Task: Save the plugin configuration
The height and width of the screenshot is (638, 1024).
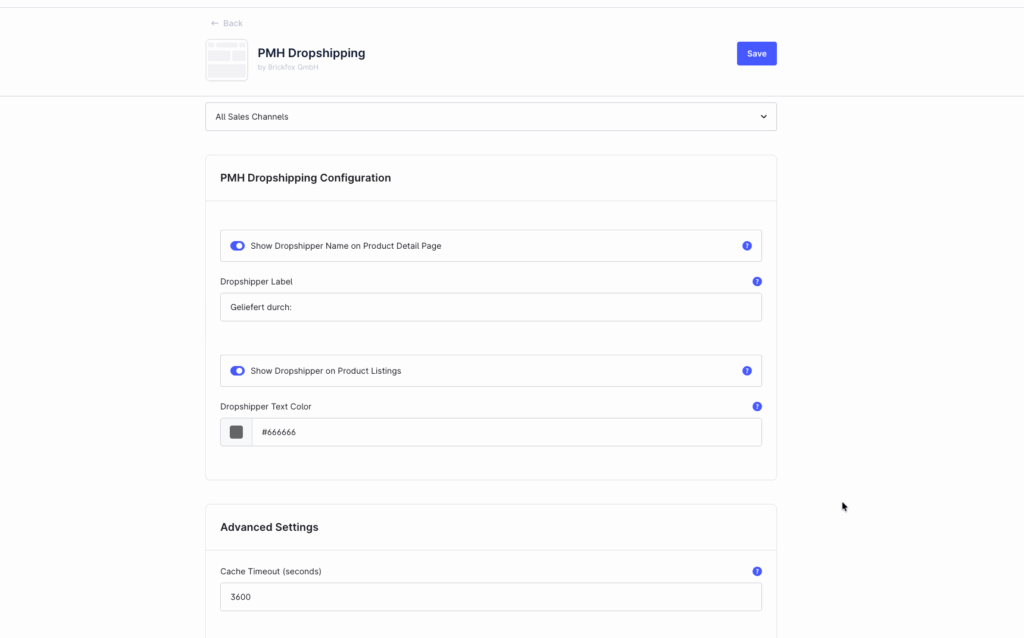Action: pos(756,54)
